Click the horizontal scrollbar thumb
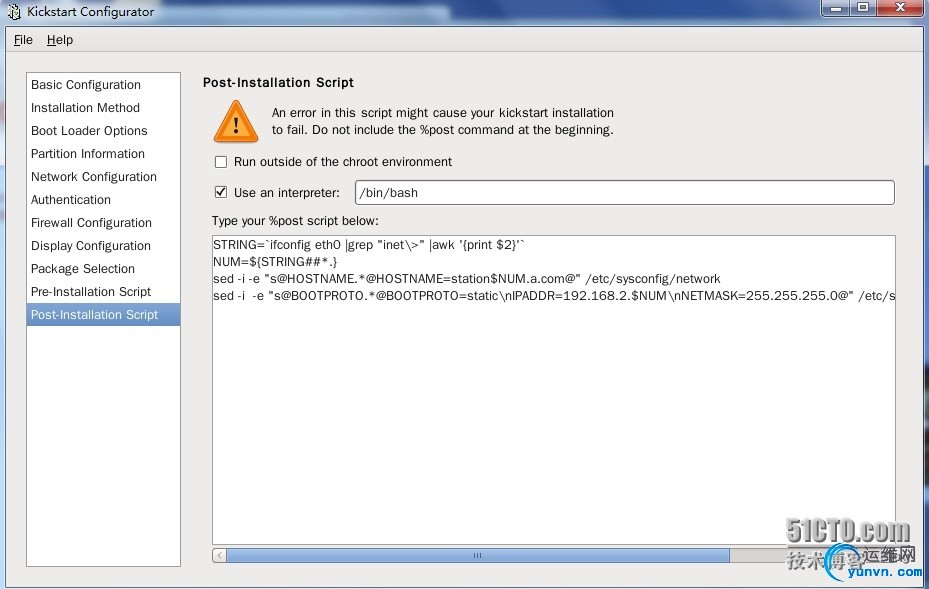Image resolution: width=929 pixels, height=589 pixels. (x=478, y=555)
